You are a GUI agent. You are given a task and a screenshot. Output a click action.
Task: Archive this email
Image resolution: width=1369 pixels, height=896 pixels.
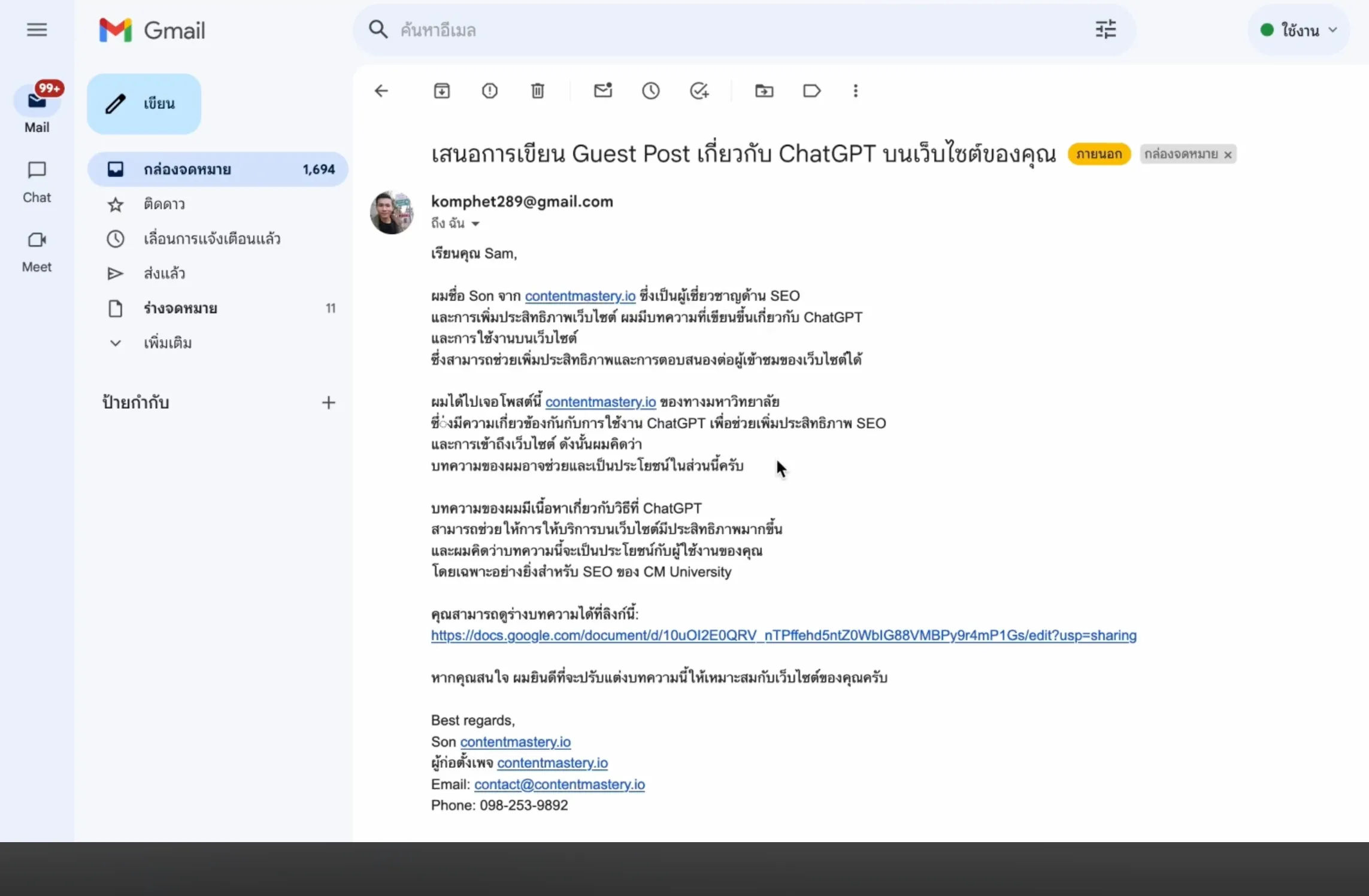pos(442,91)
